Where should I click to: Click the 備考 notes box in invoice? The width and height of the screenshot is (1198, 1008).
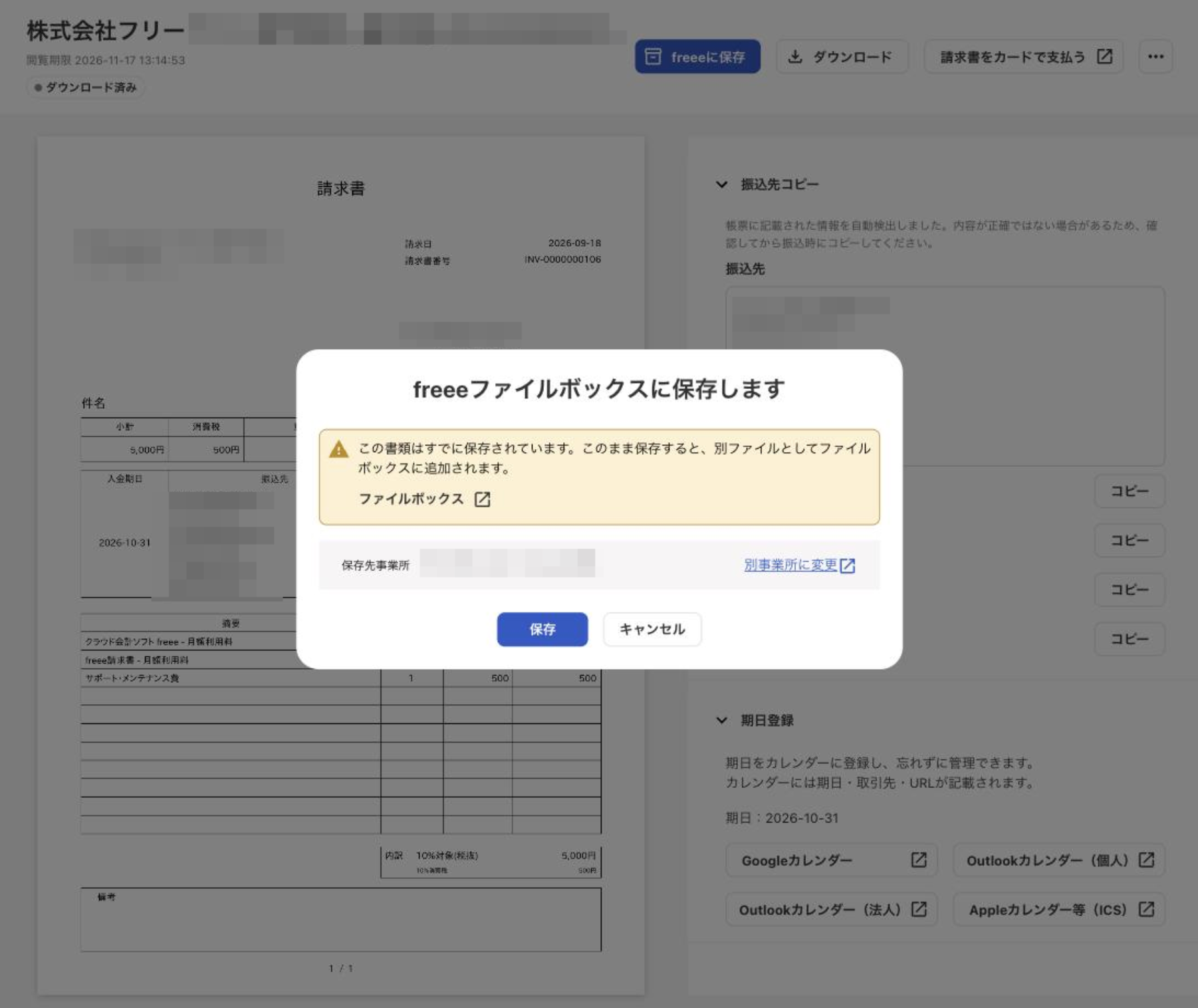point(341,920)
